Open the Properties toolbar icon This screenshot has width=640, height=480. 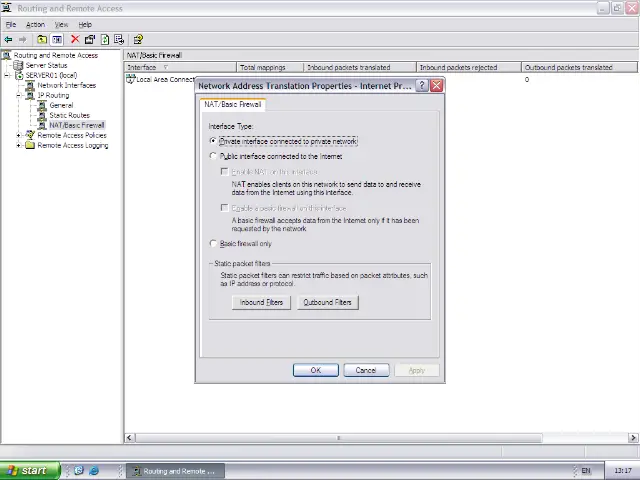pyautogui.click(x=89, y=40)
